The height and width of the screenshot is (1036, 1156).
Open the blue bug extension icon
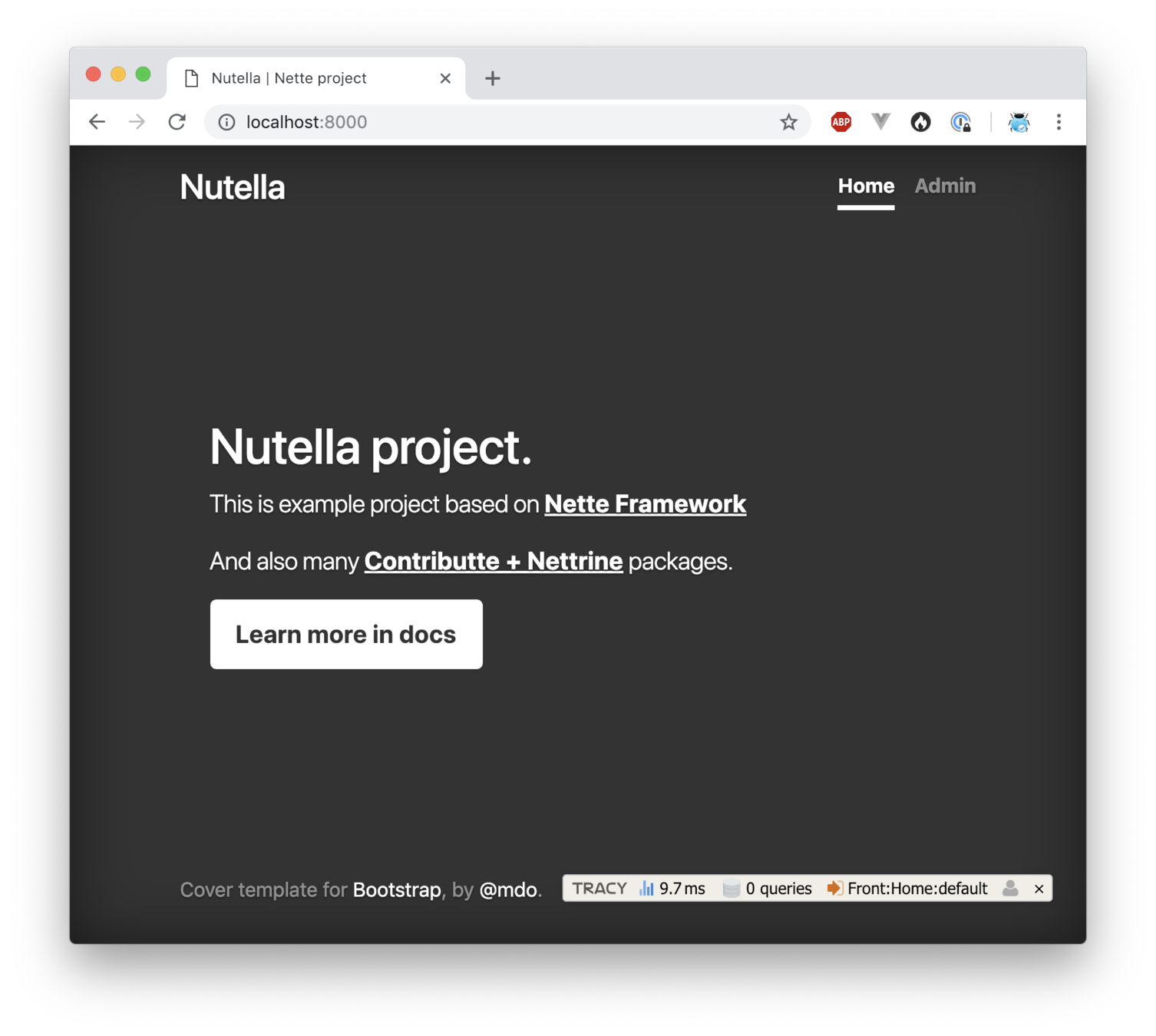(1019, 122)
